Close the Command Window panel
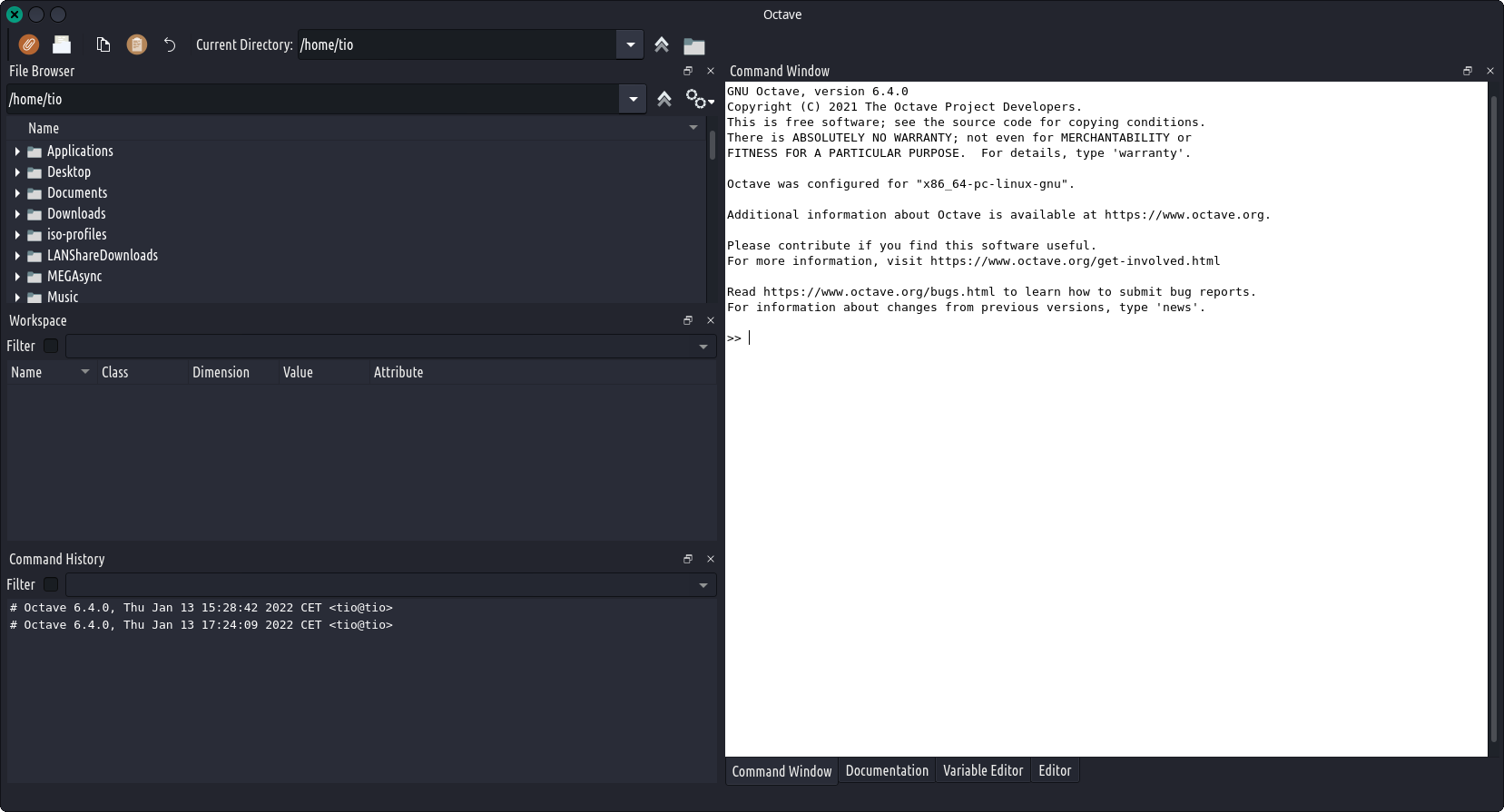The height and width of the screenshot is (812, 1504). click(x=1490, y=71)
